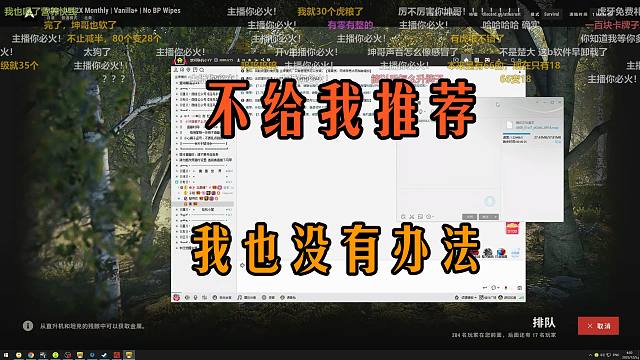The width and height of the screenshot is (640, 360).
Task: Open Google Chrome from the taskbar
Action: (31, 355)
